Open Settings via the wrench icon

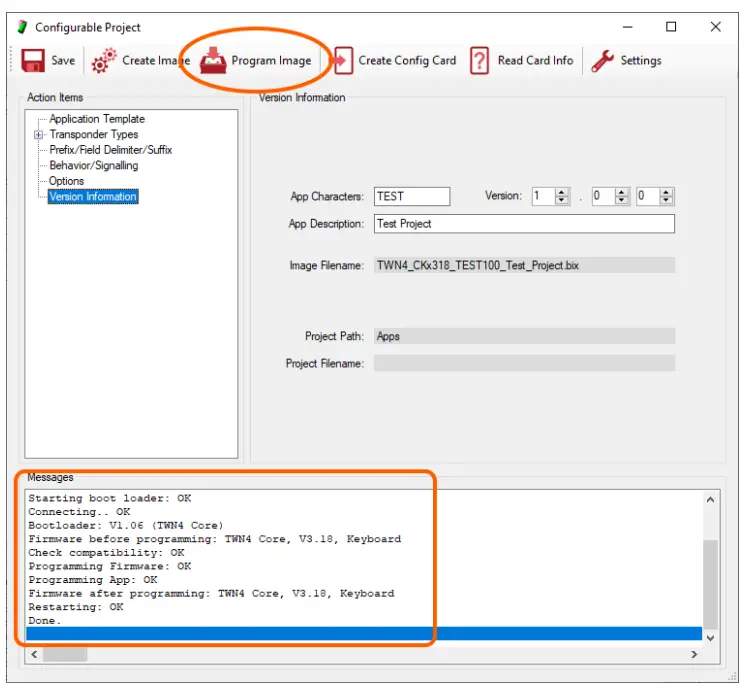click(602, 61)
